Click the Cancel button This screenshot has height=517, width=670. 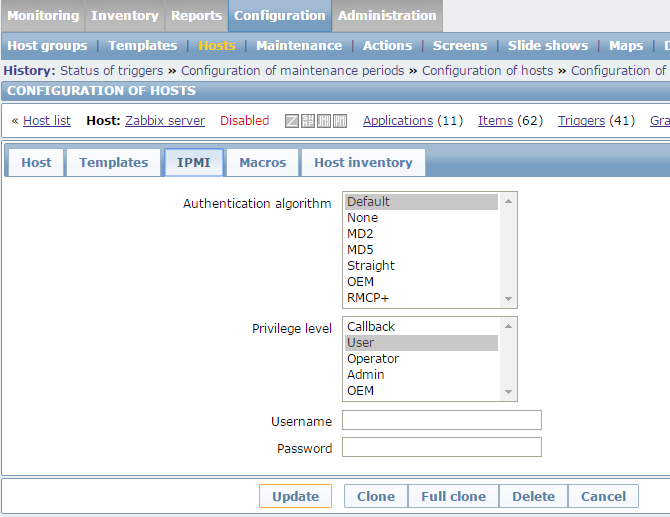tap(603, 496)
